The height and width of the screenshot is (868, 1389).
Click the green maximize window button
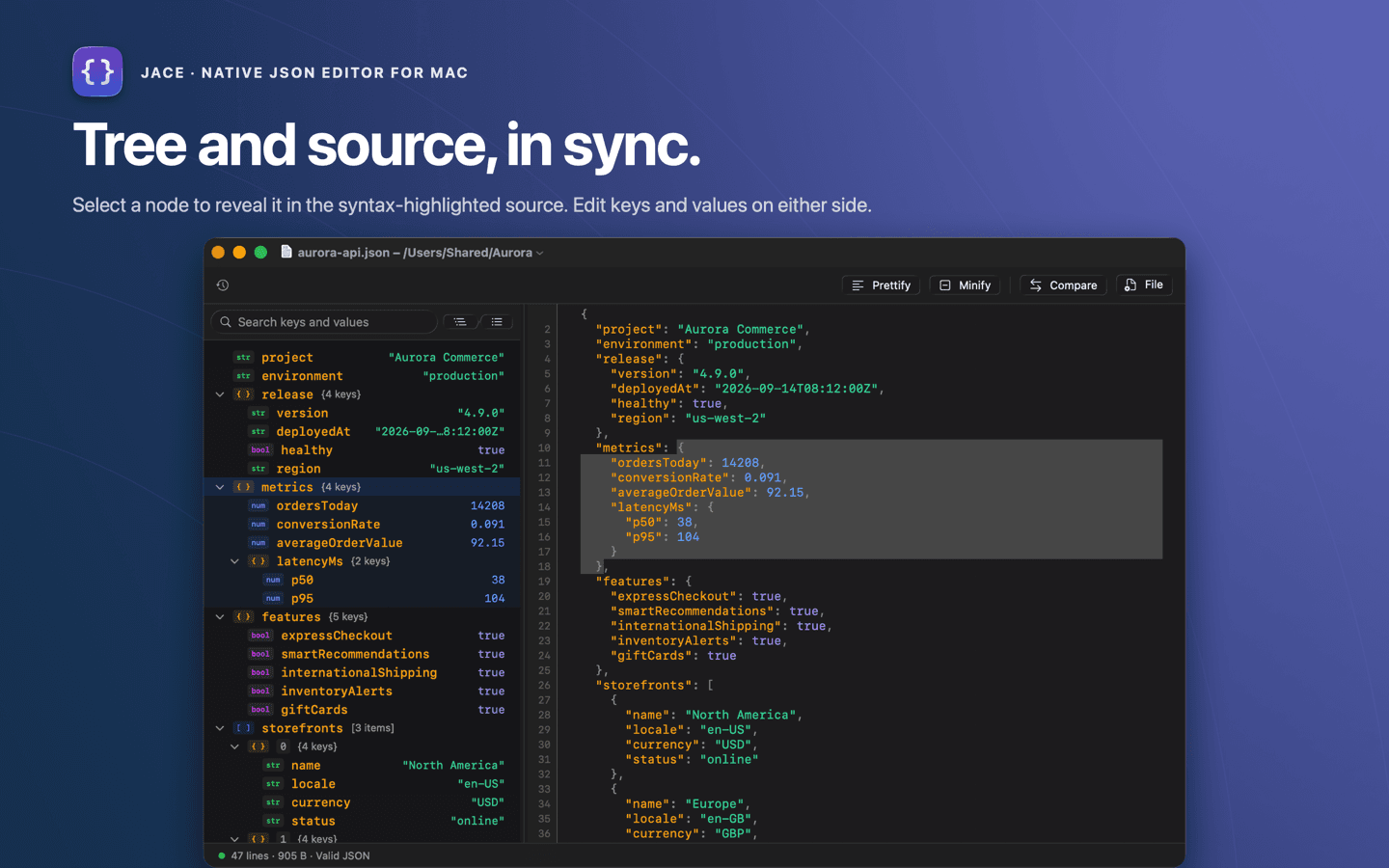click(260, 253)
